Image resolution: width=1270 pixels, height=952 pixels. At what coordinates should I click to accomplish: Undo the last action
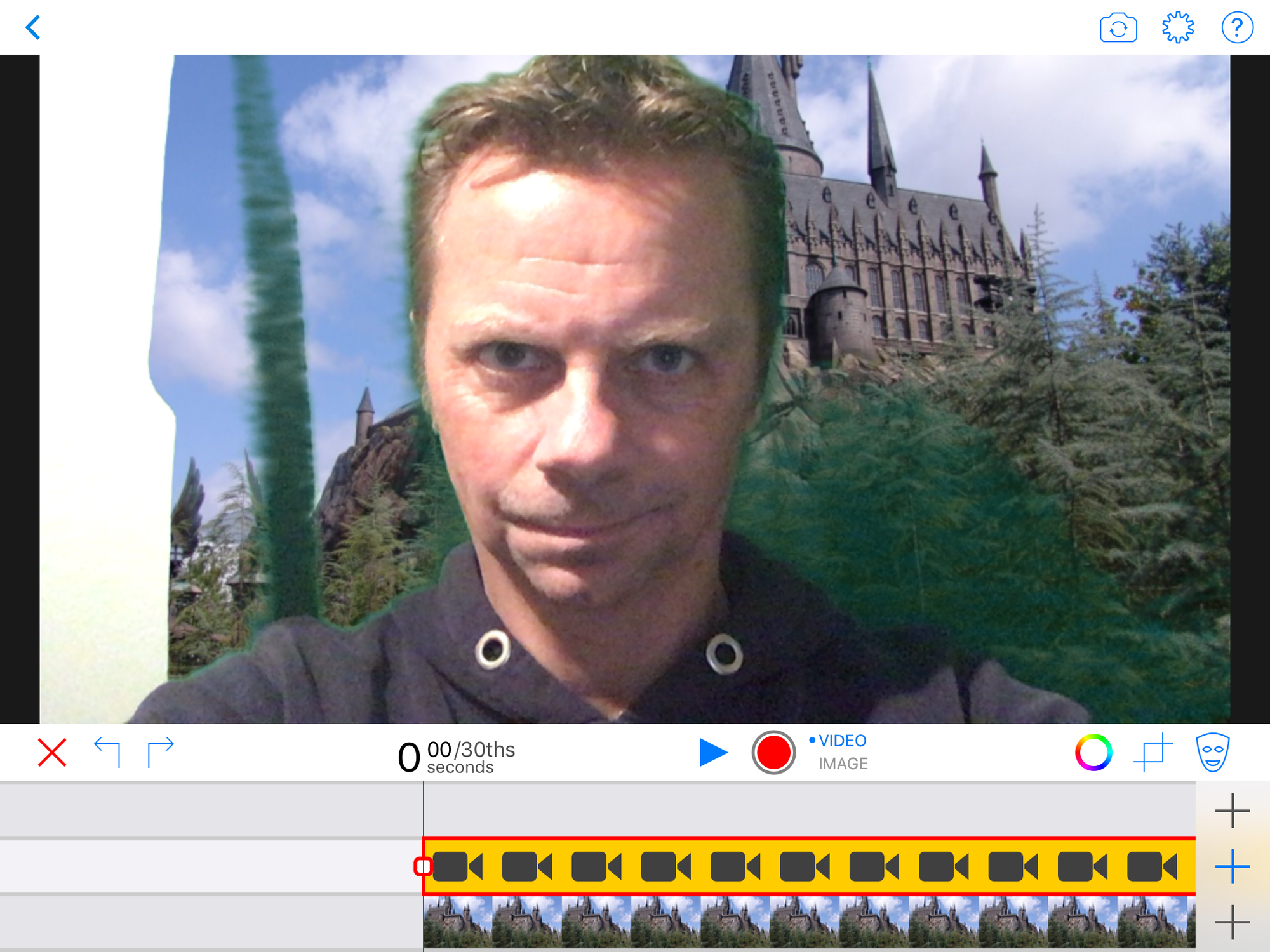click(107, 752)
